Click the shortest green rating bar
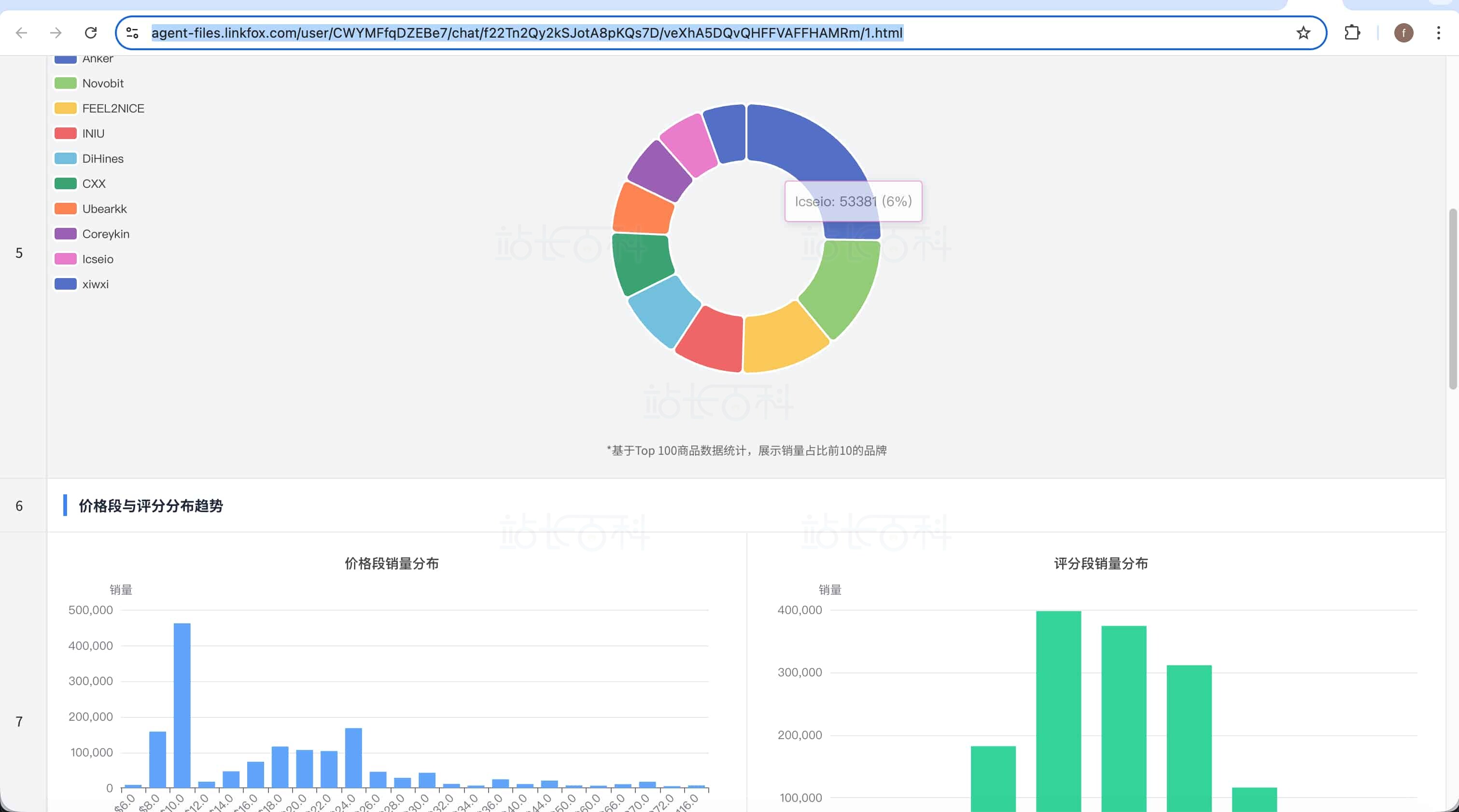The height and width of the screenshot is (812, 1459). tap(1254, 799)
